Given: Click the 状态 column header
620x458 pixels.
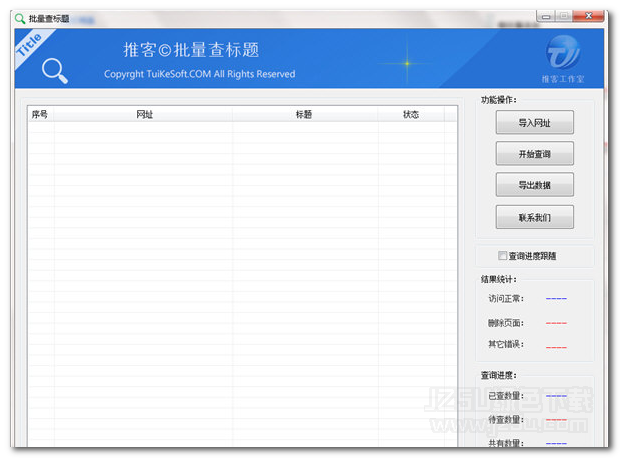Looking at the screenshot, I should [x=411, y=114].
